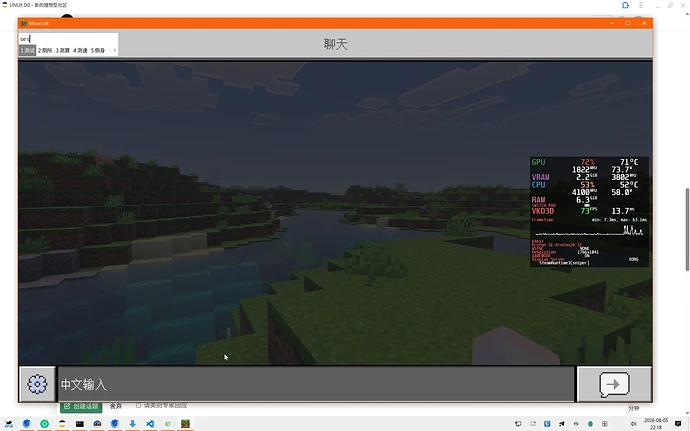Click the Minecraft window title icon
The image size is (690, 431).
pyautogui.click(x=24, y=23)
